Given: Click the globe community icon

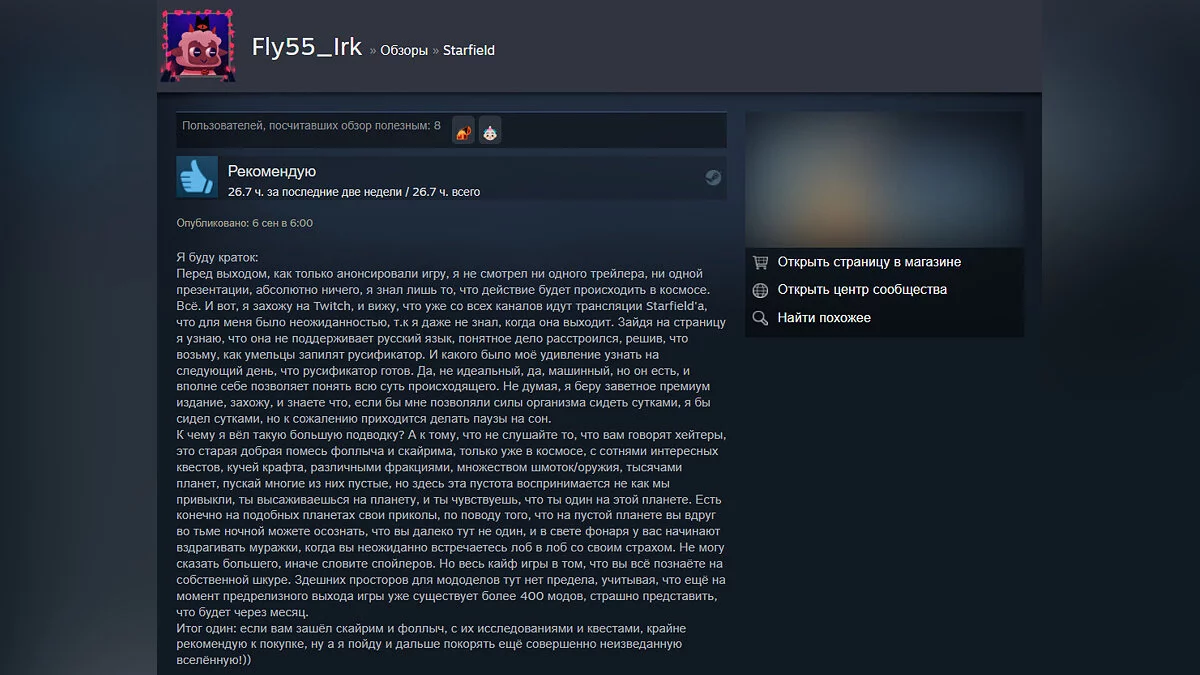Looking at the screenshot, I should pyautogui.click(x=760, y=290).
